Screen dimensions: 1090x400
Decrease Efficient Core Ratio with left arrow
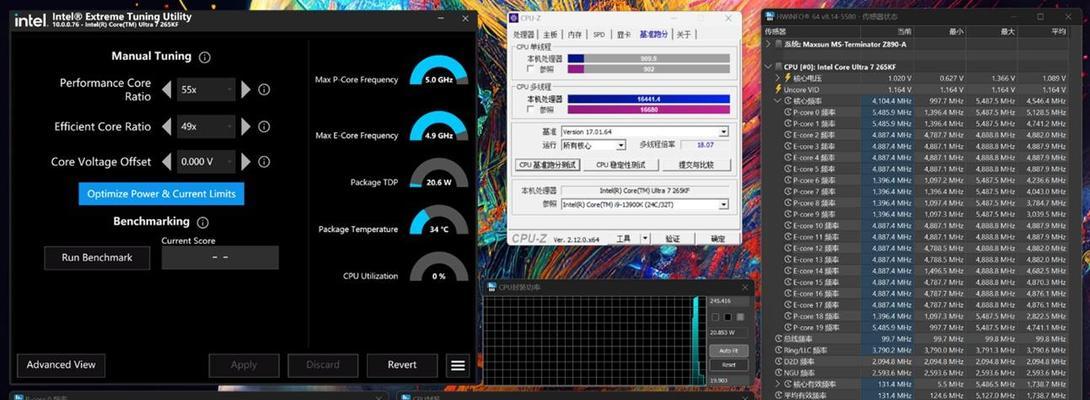(166, 126)
